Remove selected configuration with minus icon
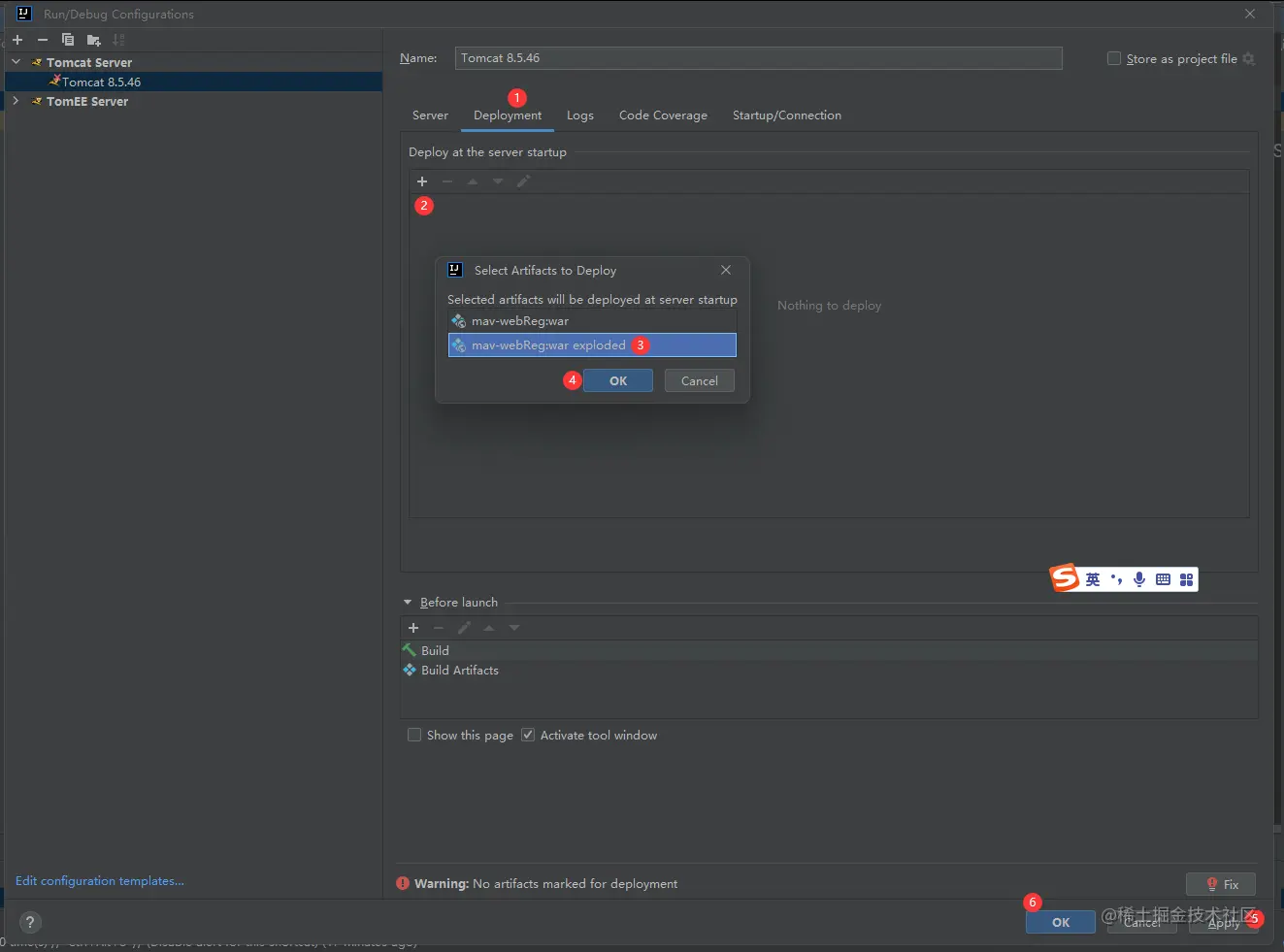Viewport: 1284px width, 952px height. pyautogui.click(x=43, y=40)
